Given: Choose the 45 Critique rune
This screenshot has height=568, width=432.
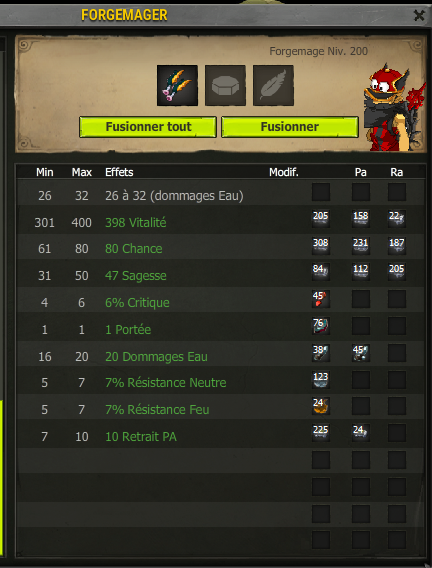Looking at the screenshot, I should (321, 299).
